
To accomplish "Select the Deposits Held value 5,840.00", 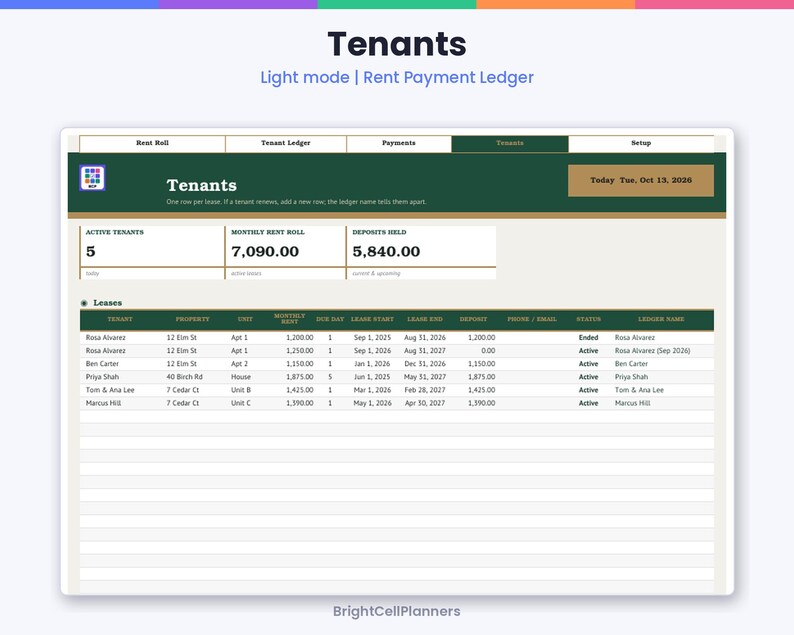I will [x=386, y=252].
